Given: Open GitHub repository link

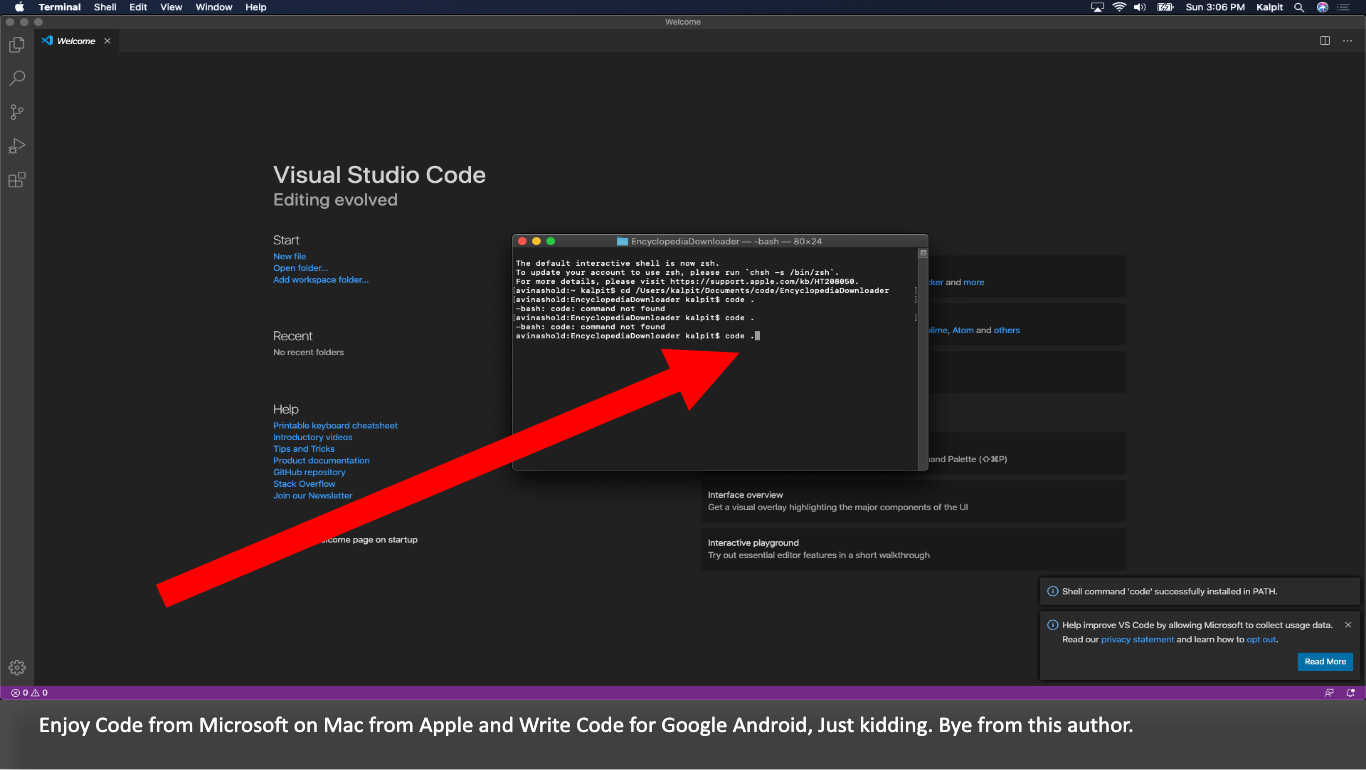Looking at the screenshot, I should 309,472.
